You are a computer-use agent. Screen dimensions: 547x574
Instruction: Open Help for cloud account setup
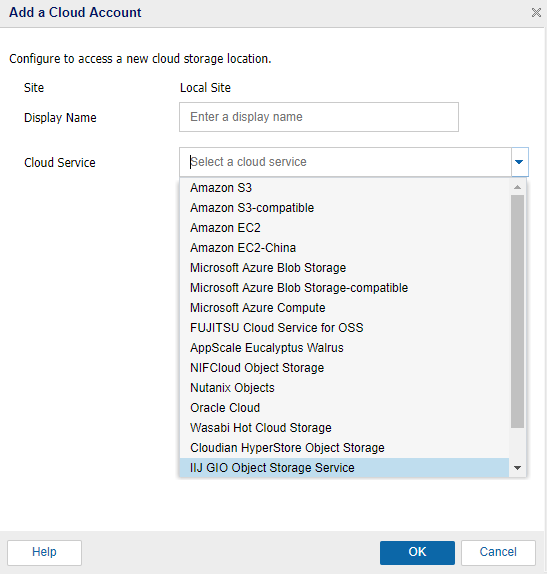coord(44,552)
